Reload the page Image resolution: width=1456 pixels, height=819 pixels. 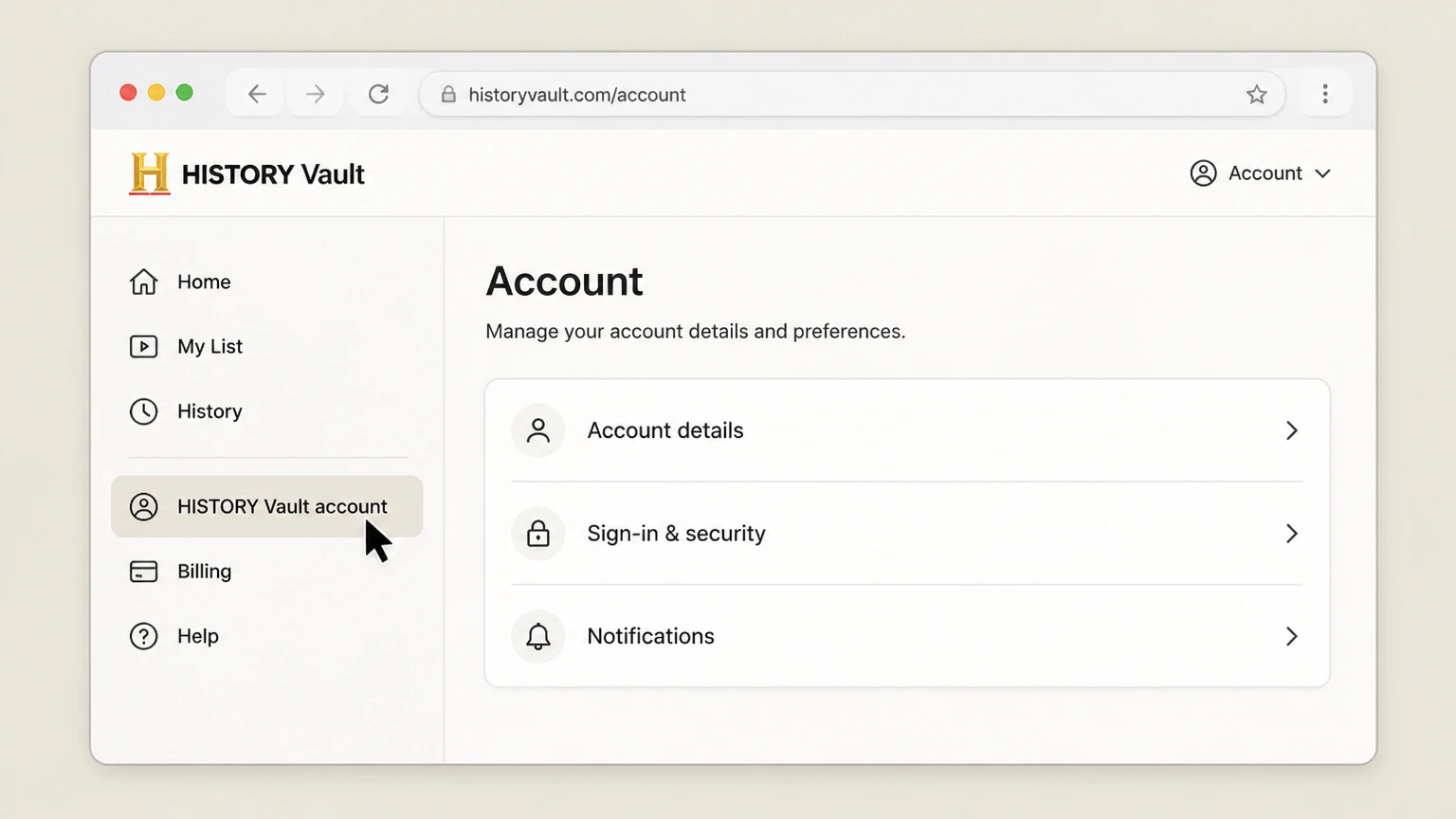[379, 94]
